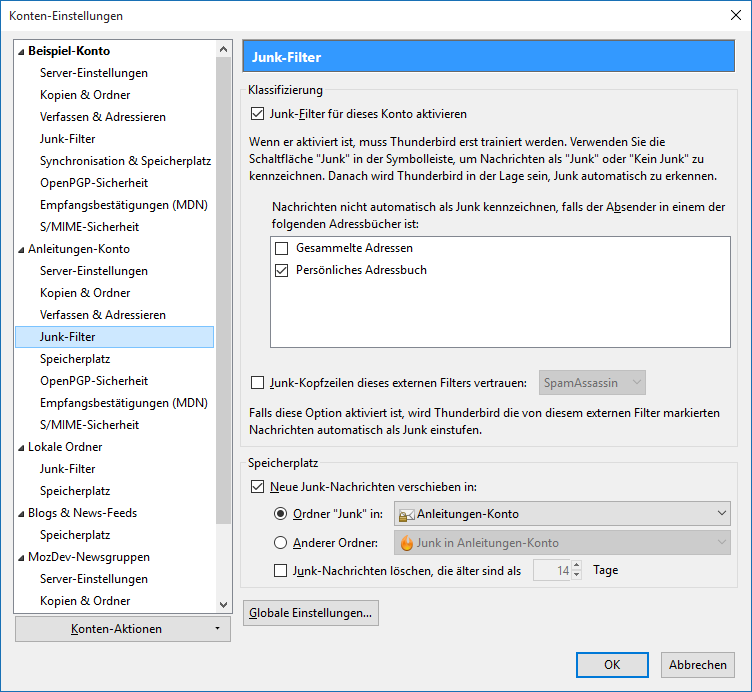
Task: Click the flame Junk icon in Anderer Ordner dropdown
Action: click(x=407, y=543)
